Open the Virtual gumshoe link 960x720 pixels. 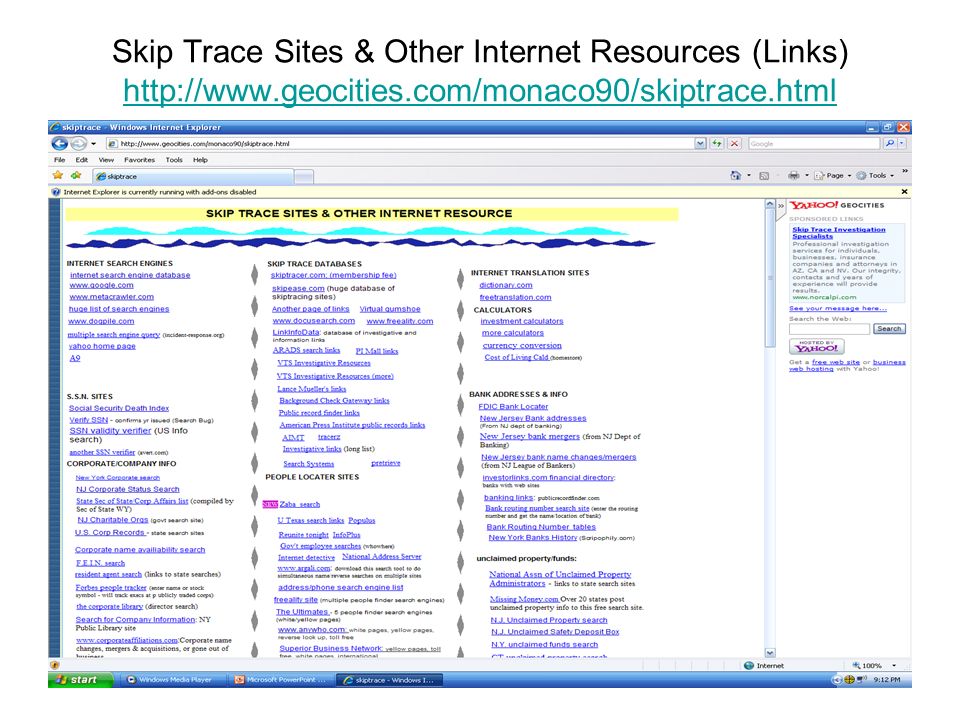[x=390, y=309]
